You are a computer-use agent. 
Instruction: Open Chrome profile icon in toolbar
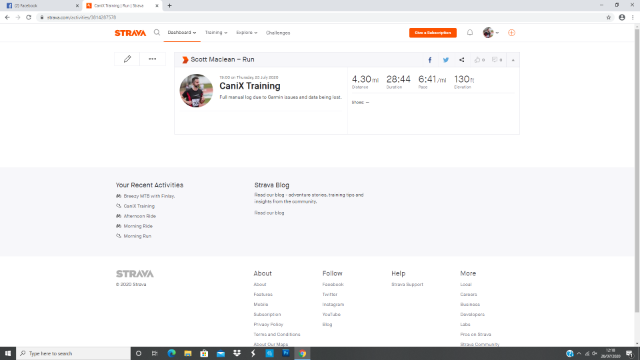point(622,17)
